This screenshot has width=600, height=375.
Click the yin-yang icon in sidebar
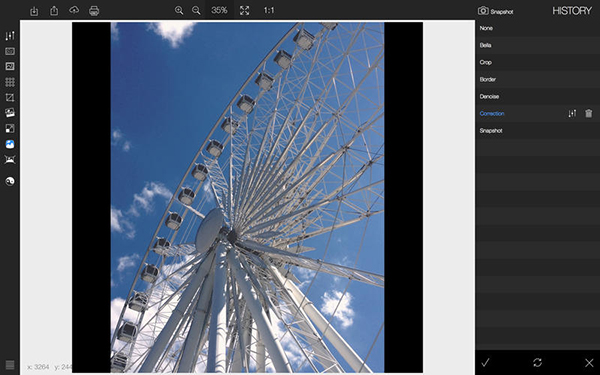pyautogui.click(x=10, y=181)
